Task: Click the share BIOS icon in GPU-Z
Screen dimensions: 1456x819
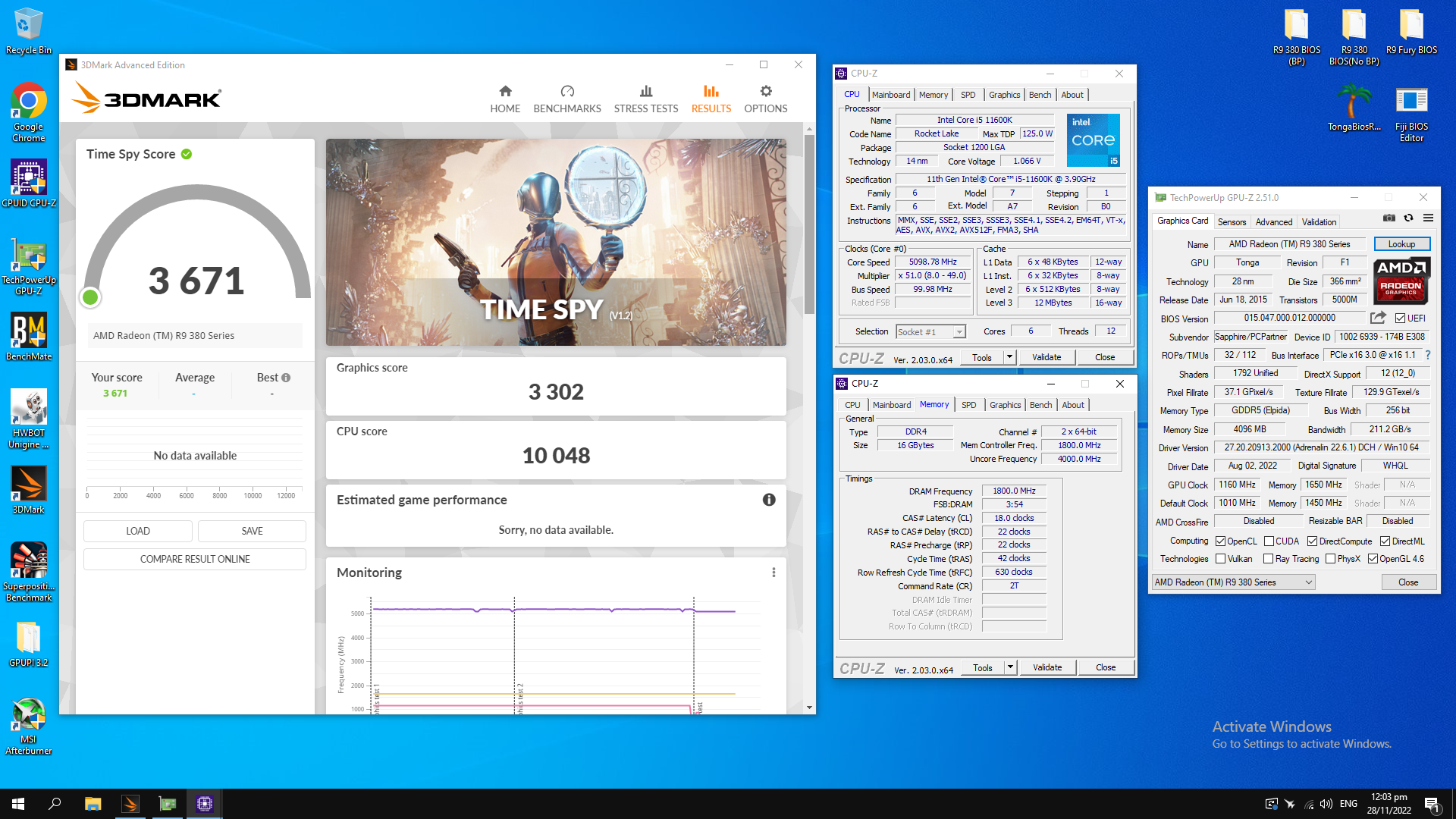Action: (1378, 318)
